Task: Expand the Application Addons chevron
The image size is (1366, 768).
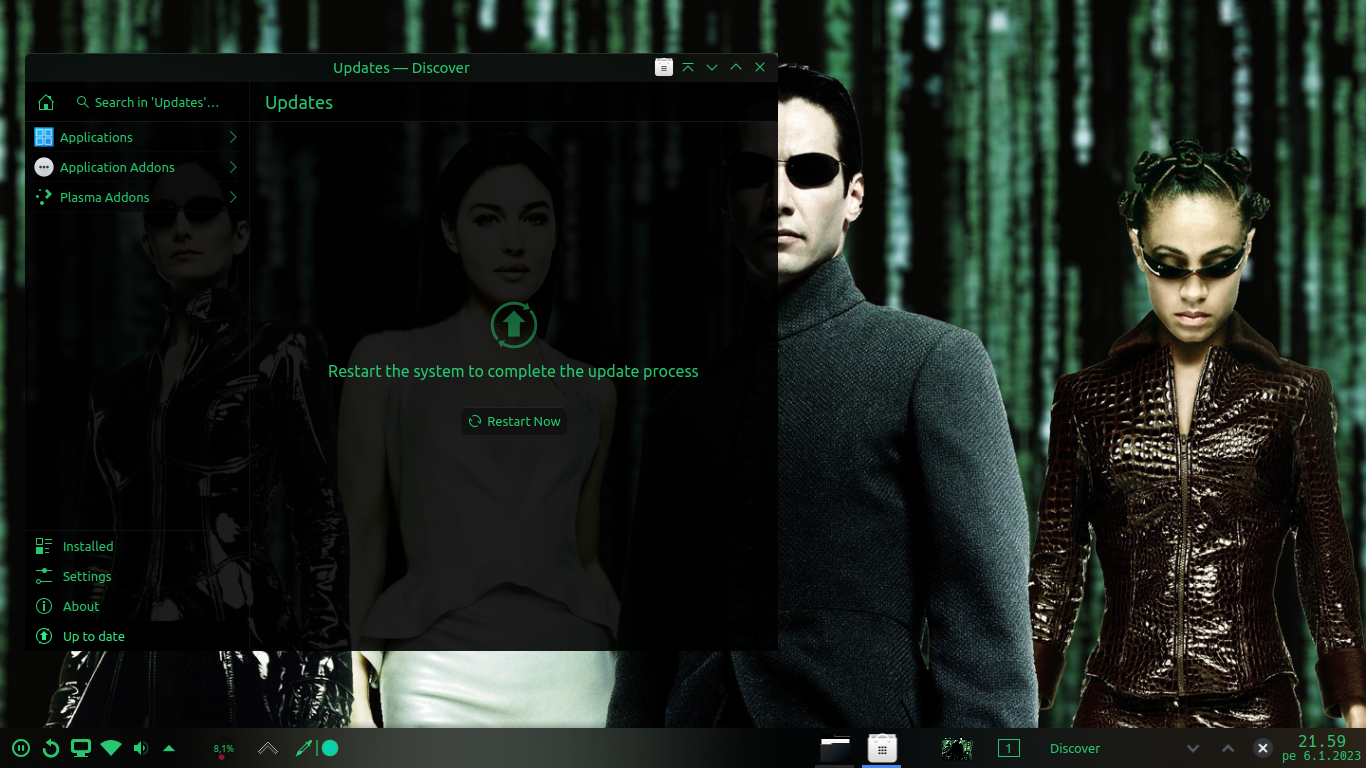Action: (233, 167)
